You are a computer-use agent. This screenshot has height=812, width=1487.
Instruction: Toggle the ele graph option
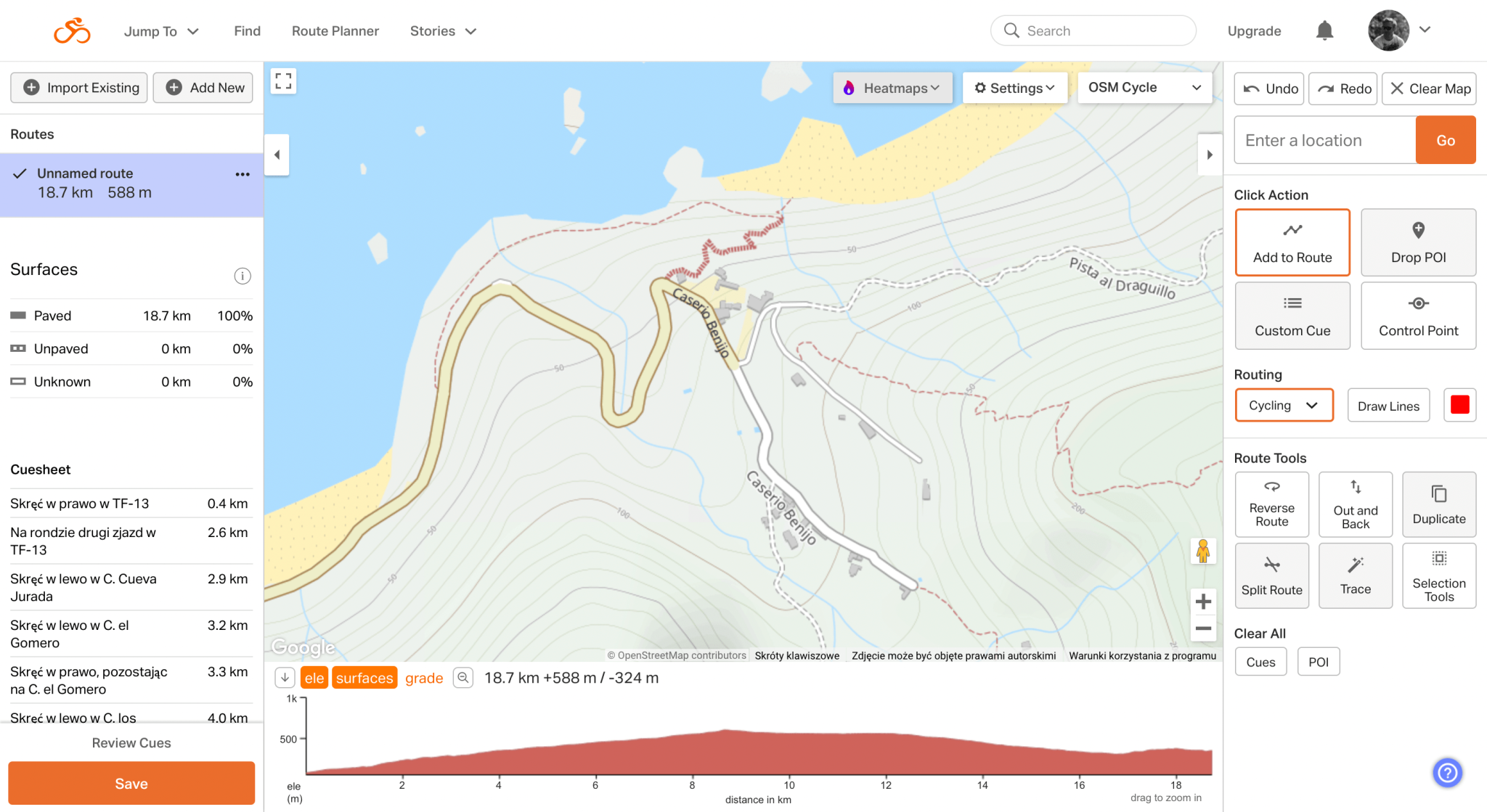coord(314,678)
